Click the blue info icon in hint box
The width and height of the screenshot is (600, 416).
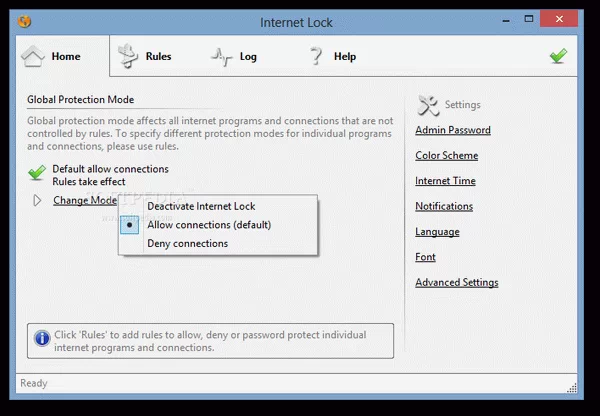pos(42,339)
